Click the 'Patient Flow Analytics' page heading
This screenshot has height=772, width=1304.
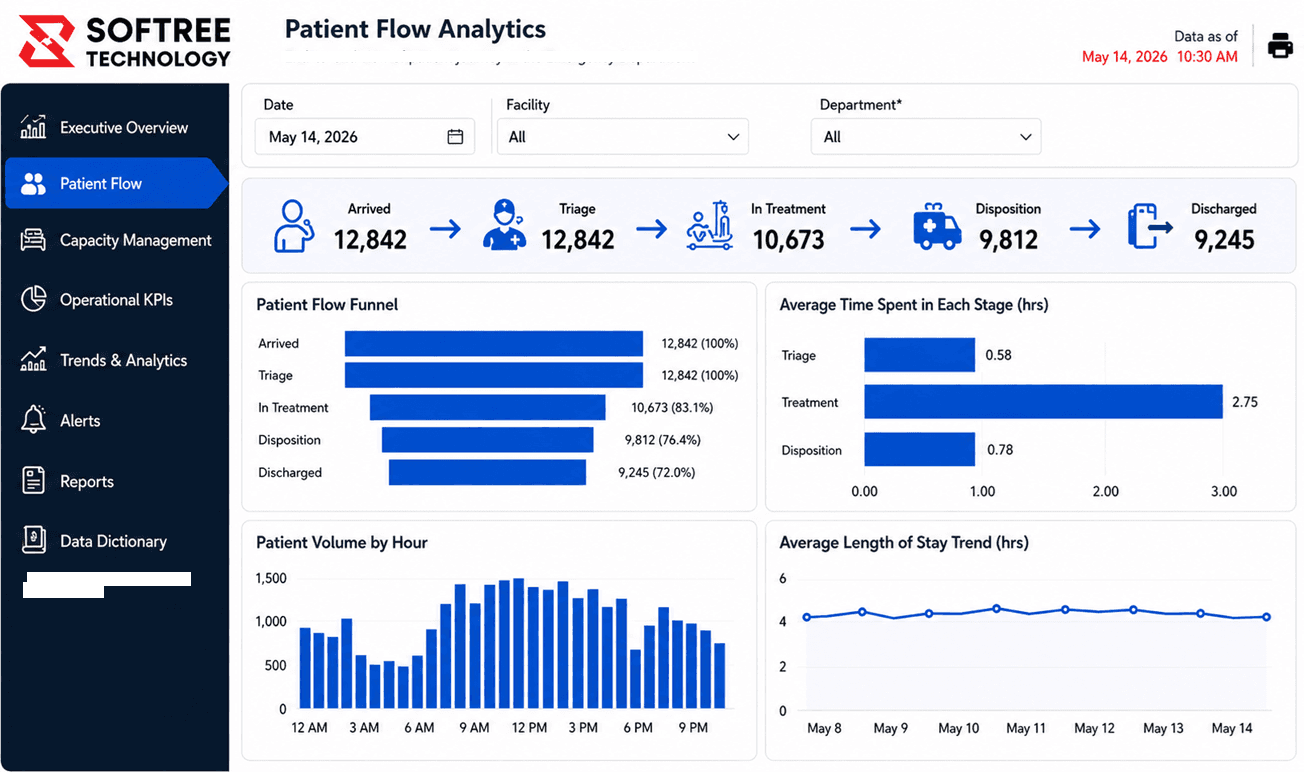pos(416,30)
